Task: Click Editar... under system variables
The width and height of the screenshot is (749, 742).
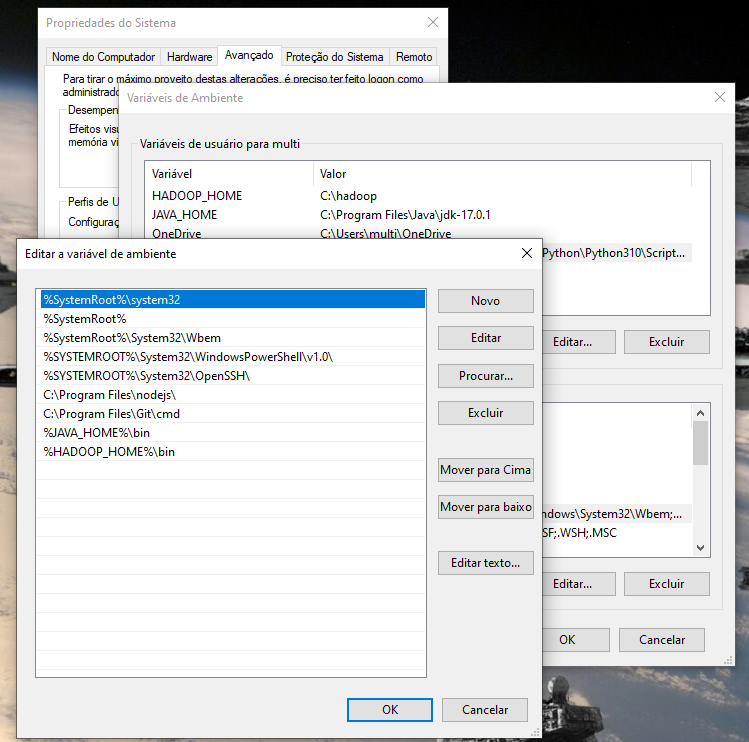Action: click(x=578, y=584)
